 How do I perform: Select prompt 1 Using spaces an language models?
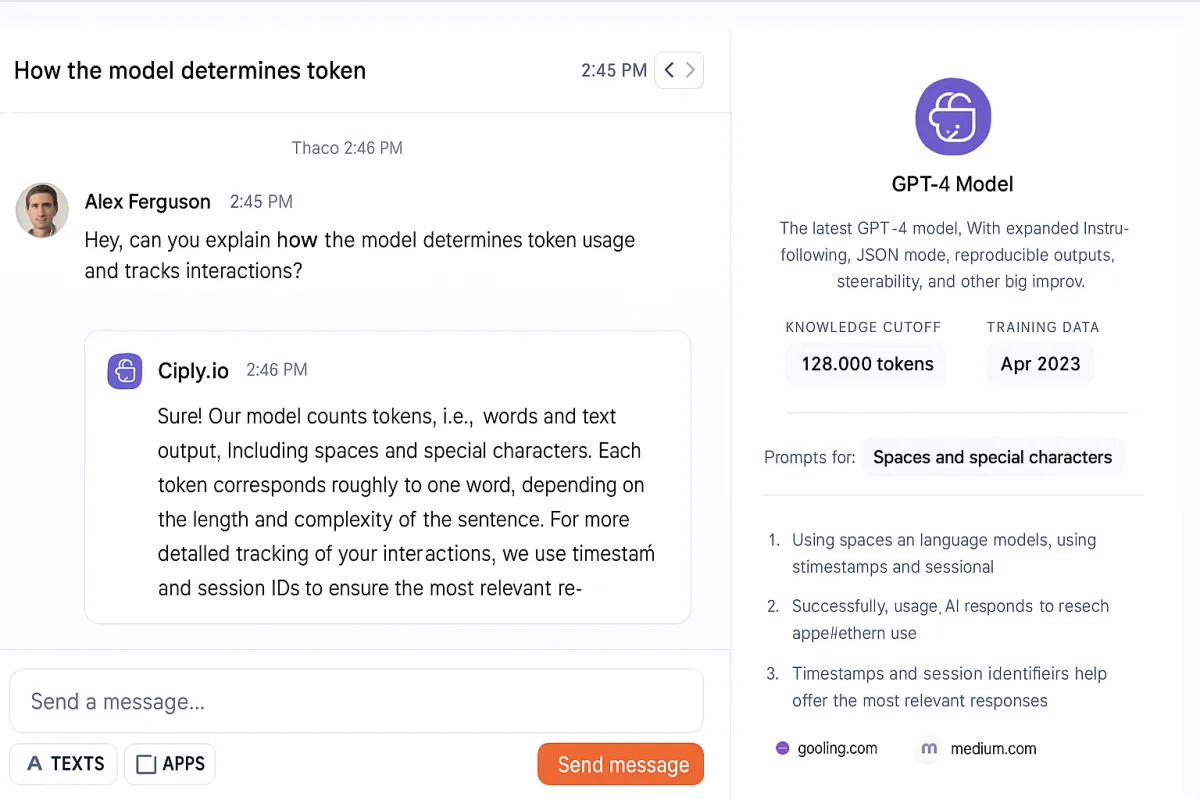[944, 553]
